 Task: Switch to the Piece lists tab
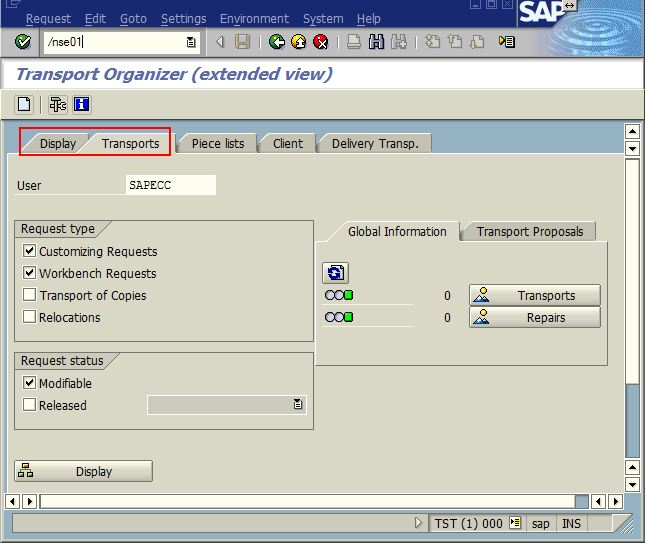click(x=218, y=144)
